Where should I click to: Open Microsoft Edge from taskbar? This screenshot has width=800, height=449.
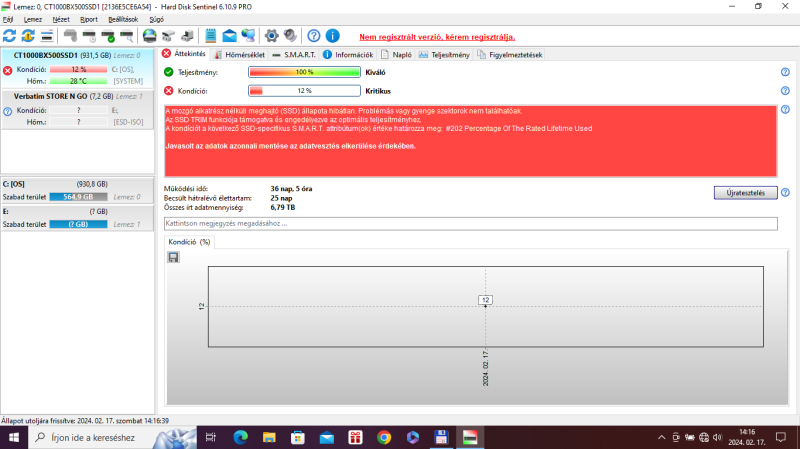coord(240,437)
